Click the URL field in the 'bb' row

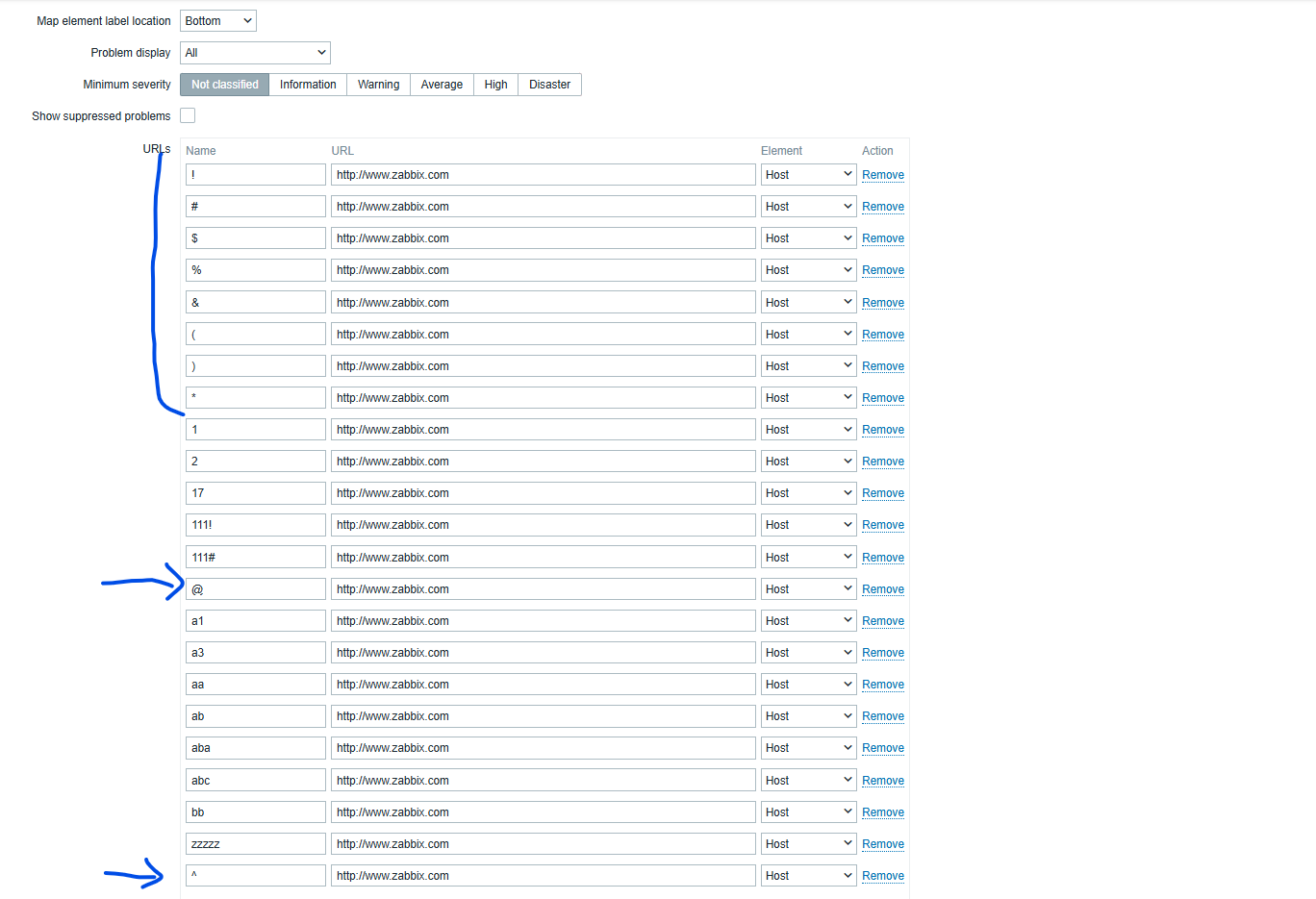(544, 812)
